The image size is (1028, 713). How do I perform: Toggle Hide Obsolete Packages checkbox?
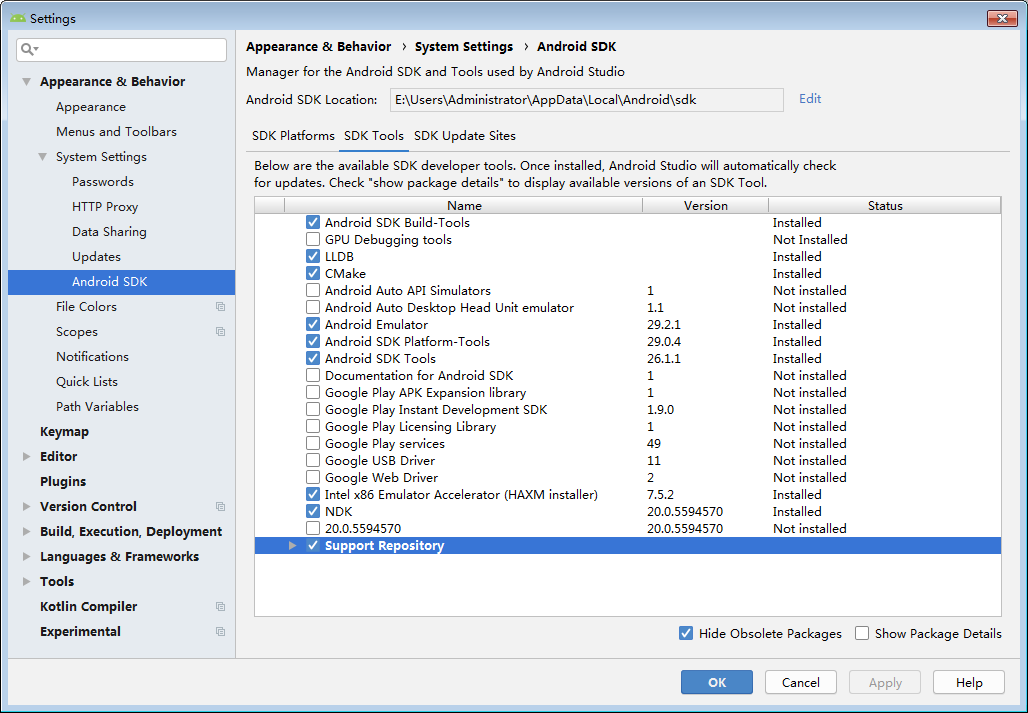point(686,633)
